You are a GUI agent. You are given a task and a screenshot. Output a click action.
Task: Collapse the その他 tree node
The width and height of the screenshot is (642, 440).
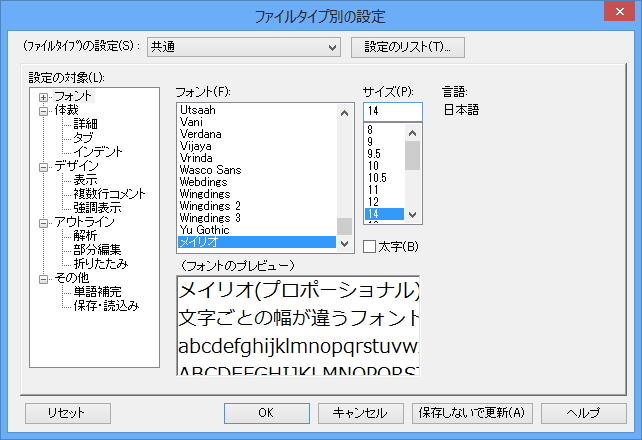[43, 279]
